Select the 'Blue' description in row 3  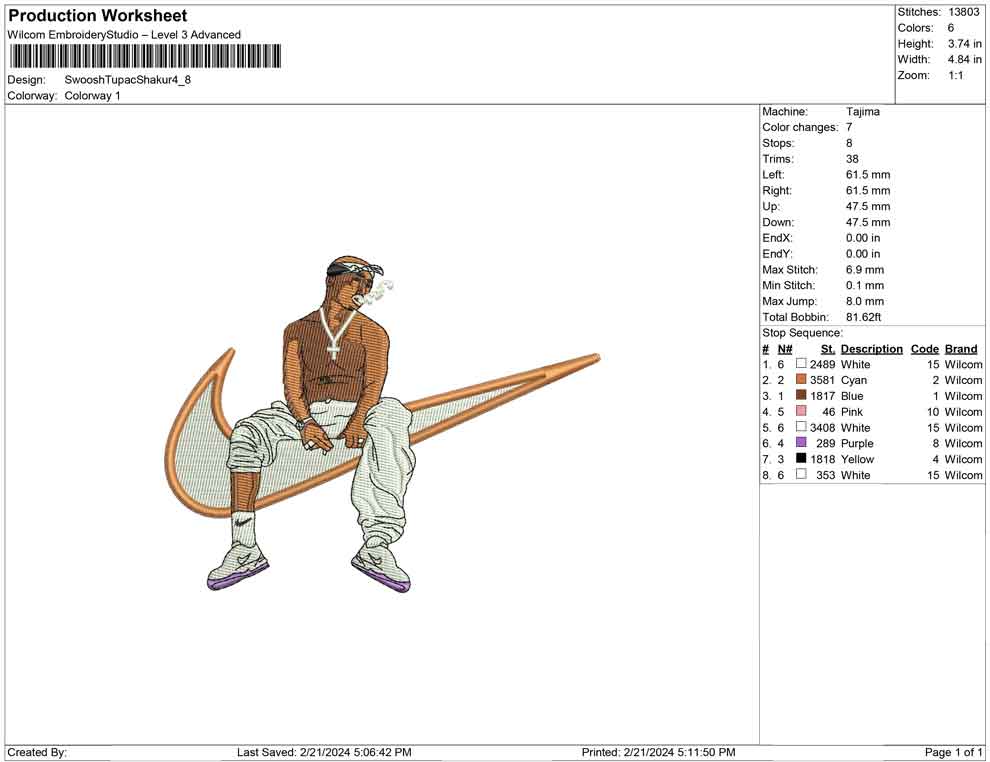point(852,396)
